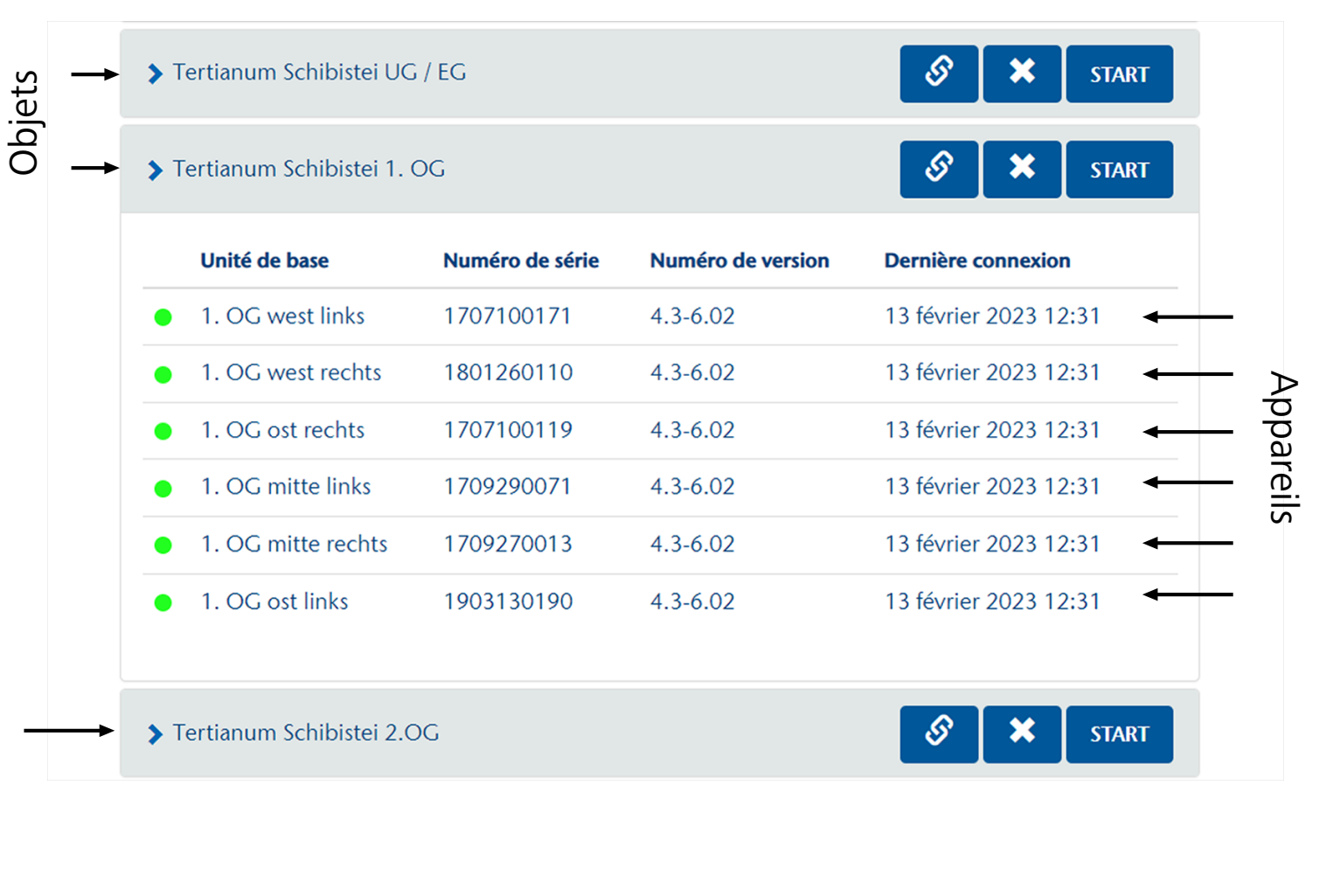Click serial number 1903130190
Screen dimensions: 1340x896
pos(508,601)
